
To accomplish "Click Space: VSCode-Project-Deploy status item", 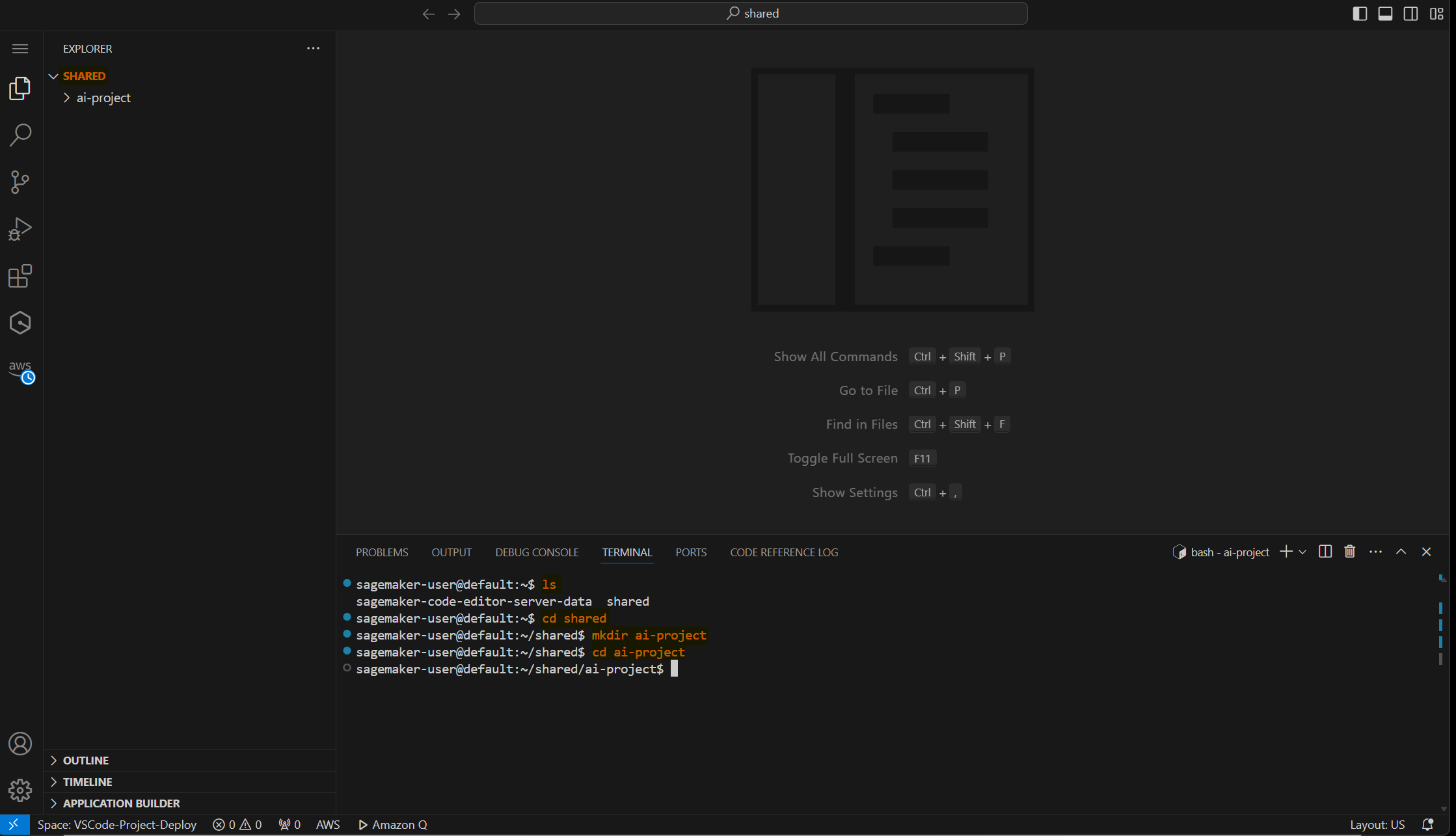I will point(117,825).
